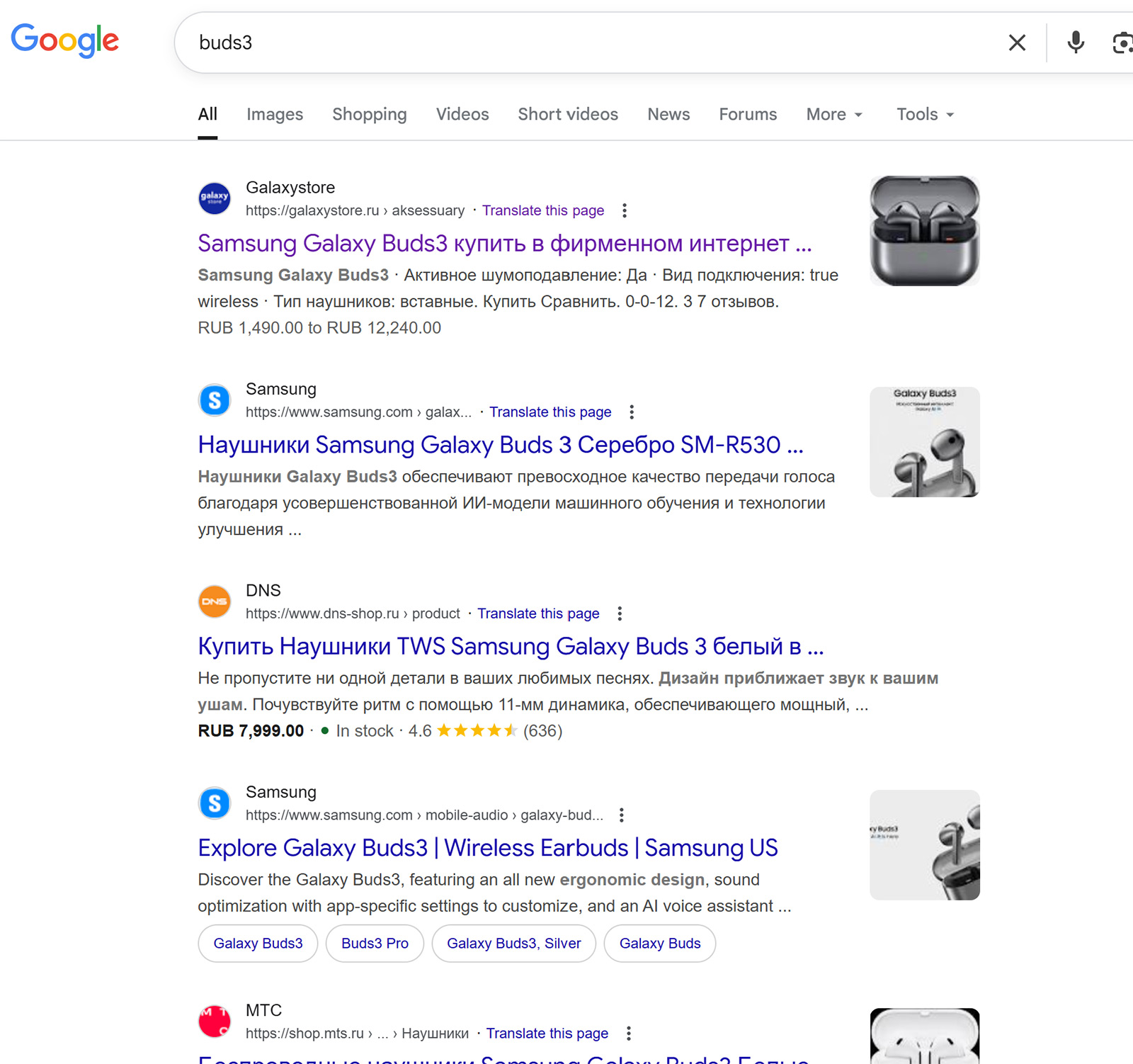Open the Galaxy Buds3 silver earbuds thumbnail

(925, 442)
